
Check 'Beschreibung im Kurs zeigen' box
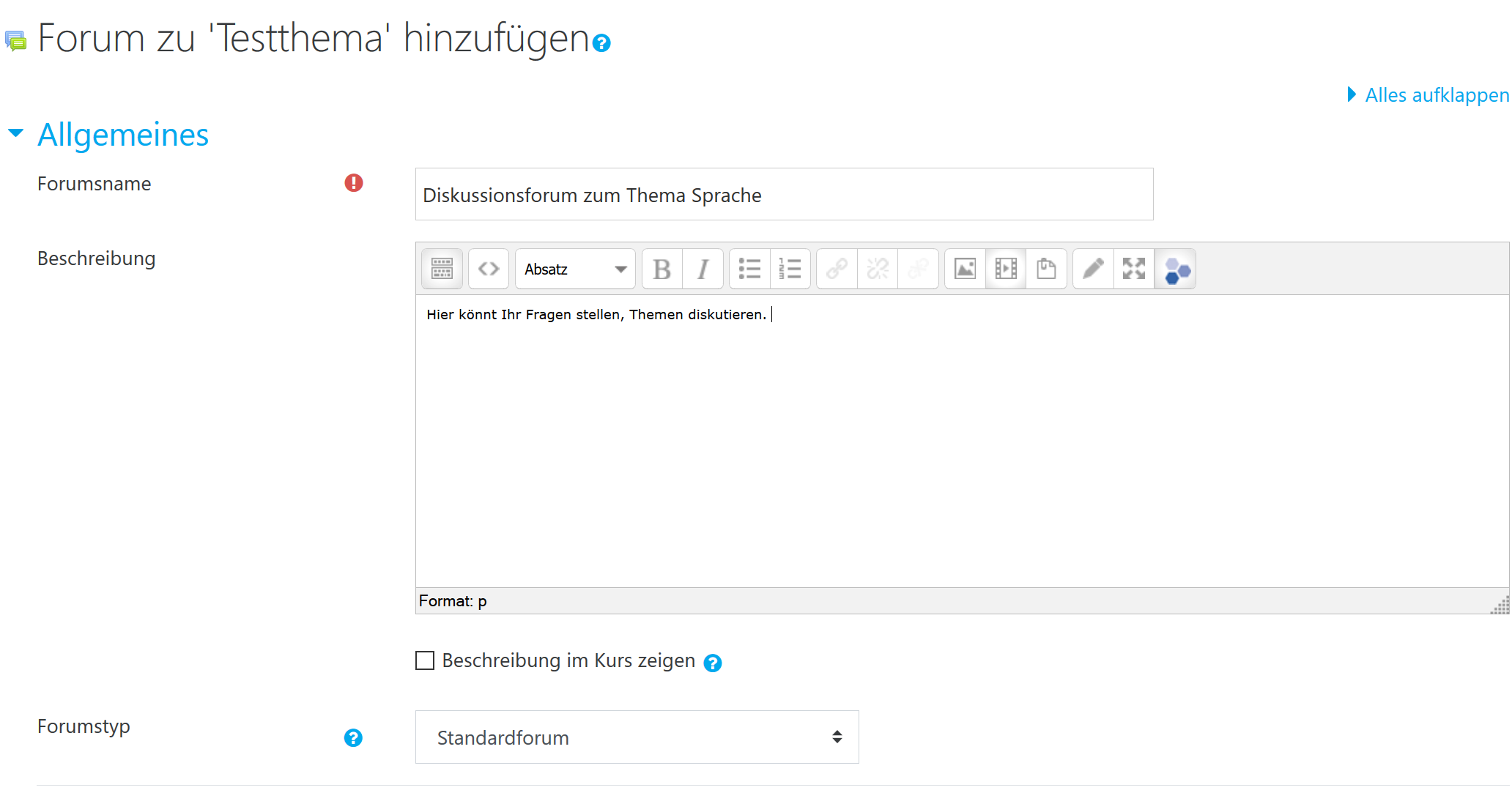coord(425,660)
